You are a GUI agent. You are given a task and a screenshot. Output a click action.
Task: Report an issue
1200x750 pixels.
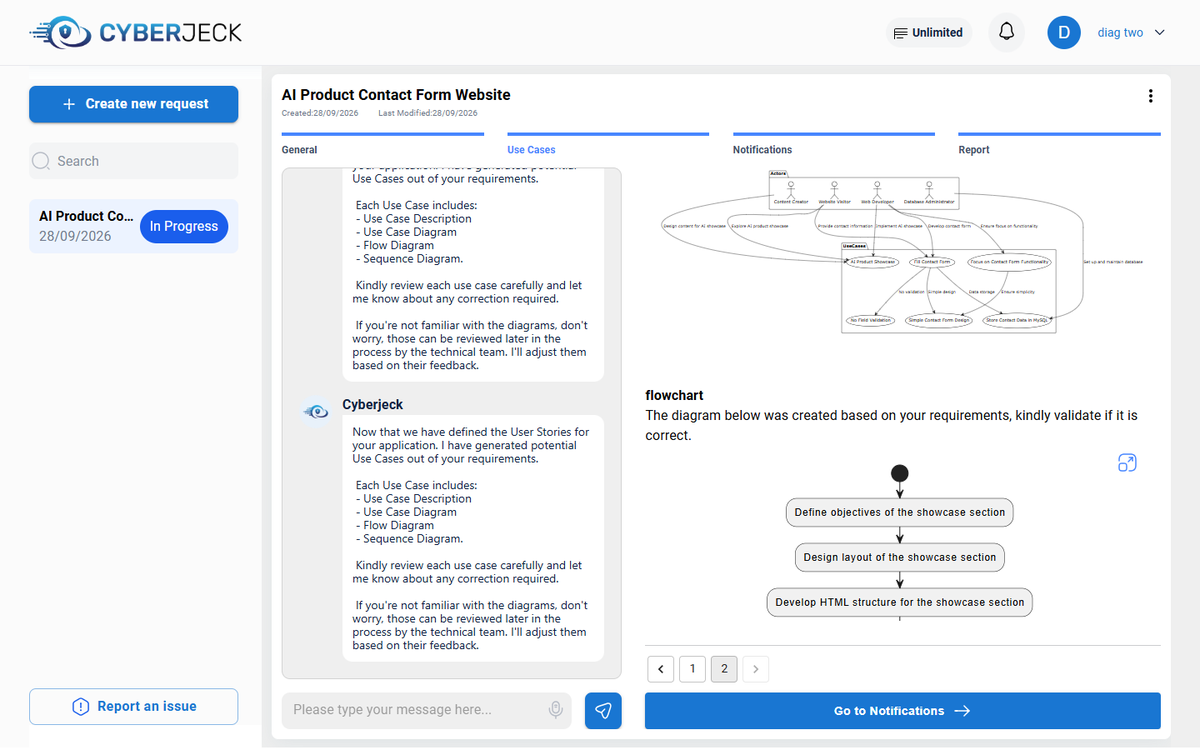click(x=133, y=706)
